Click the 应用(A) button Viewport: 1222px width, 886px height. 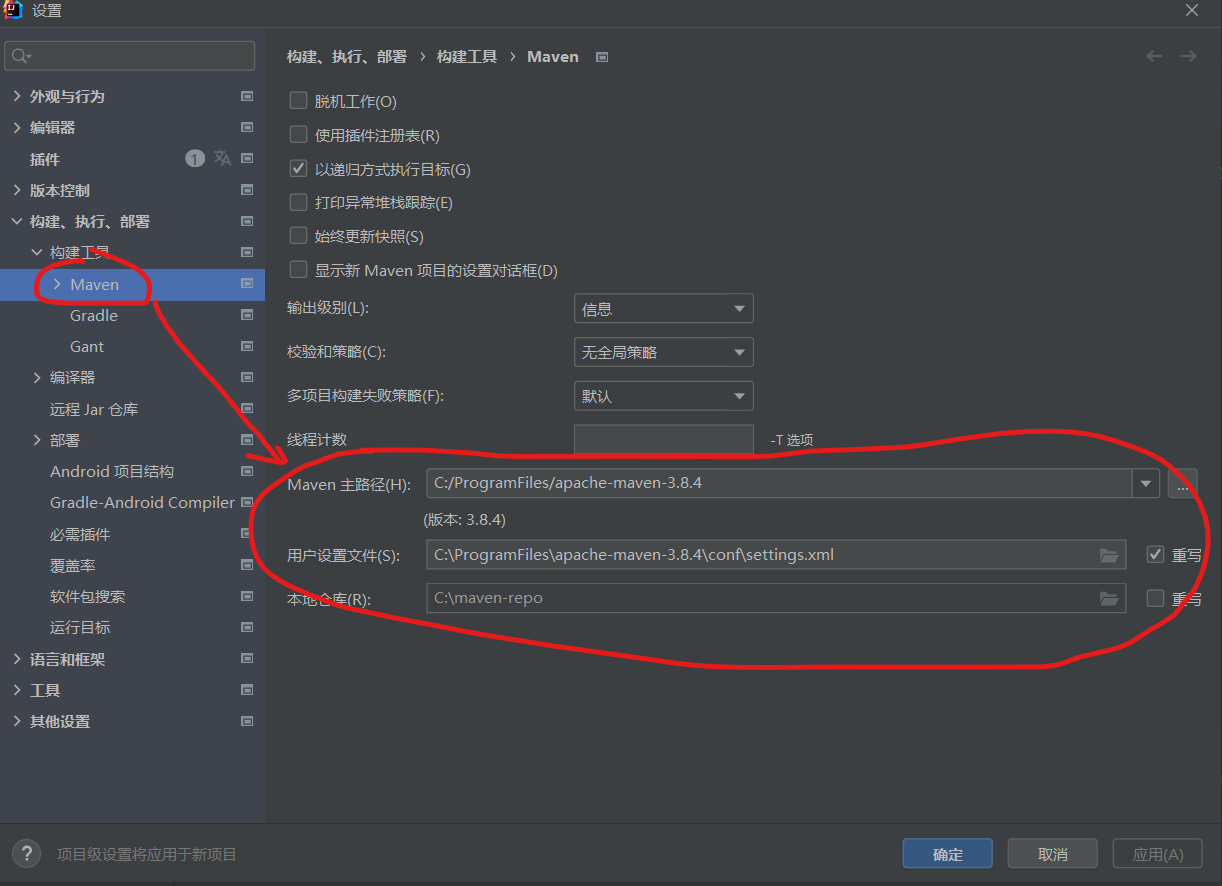click(1158, 854)
